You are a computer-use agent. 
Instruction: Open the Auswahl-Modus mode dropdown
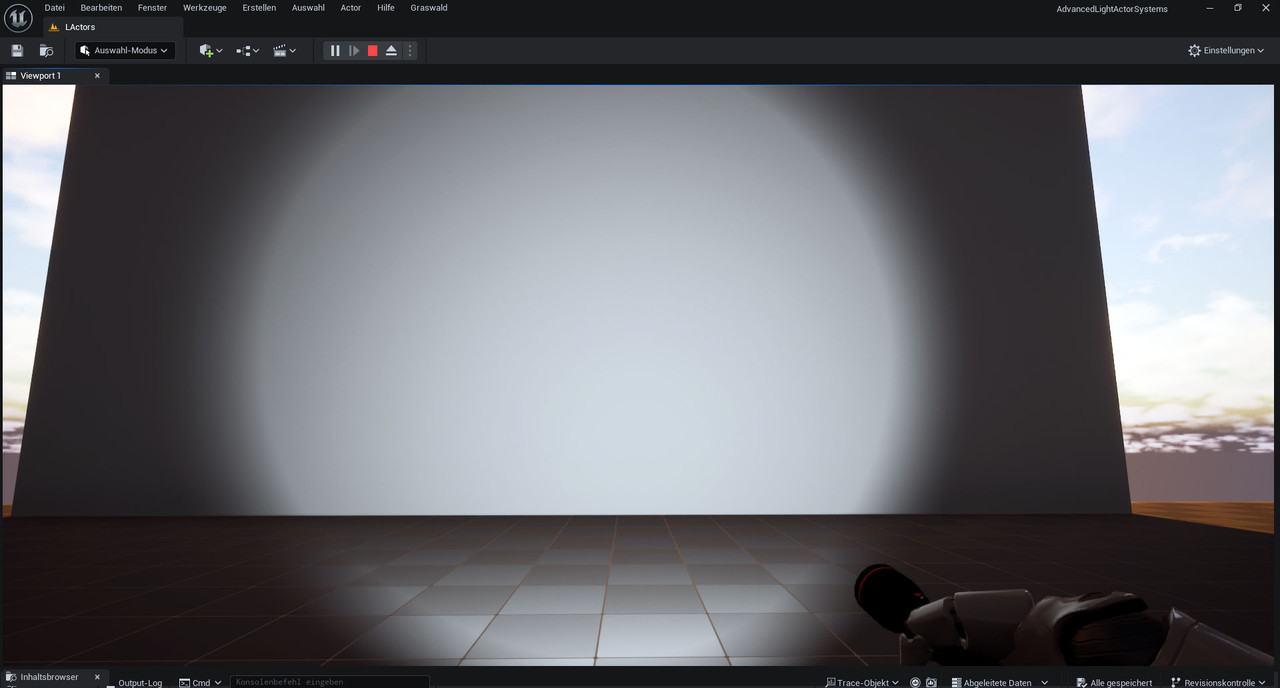(x=125, y=50)
